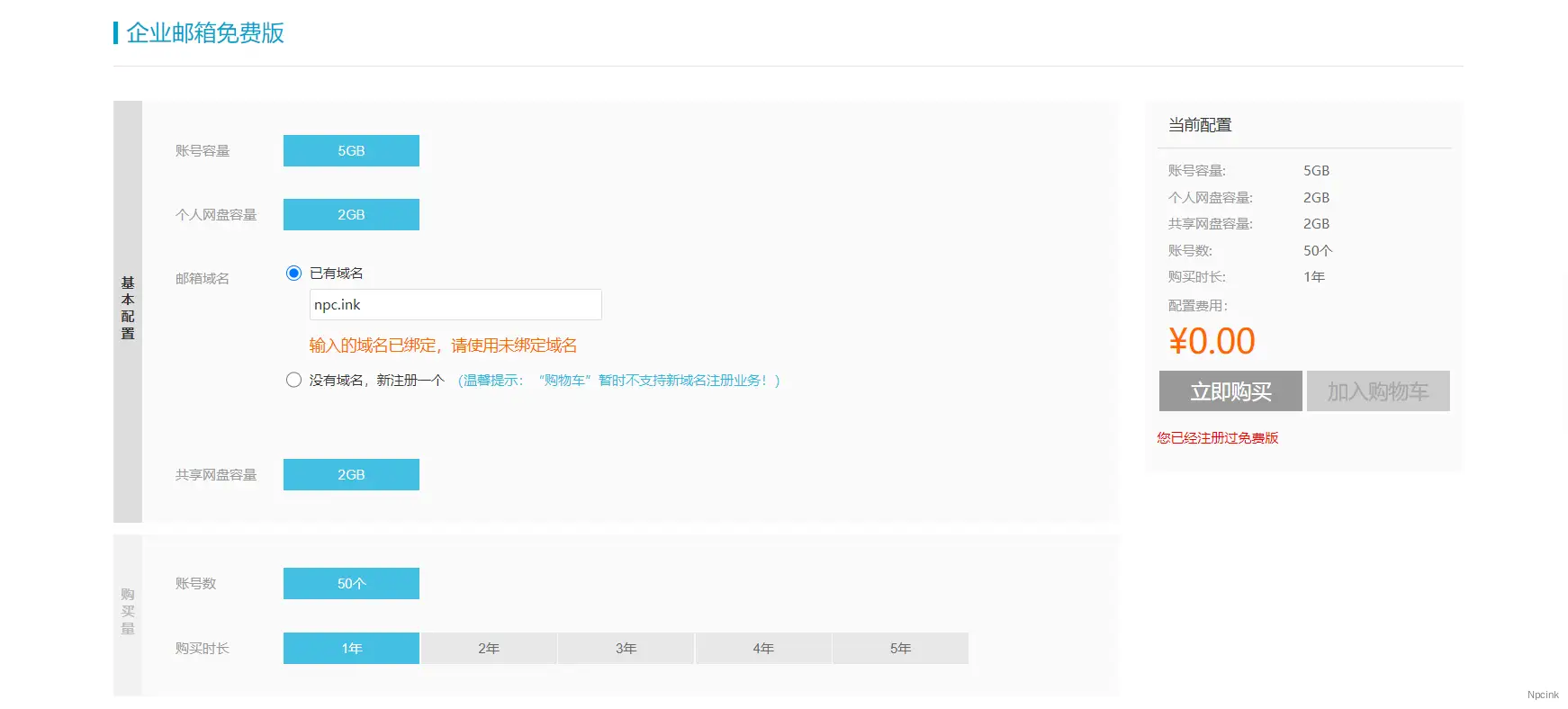Click the 输入的域名已绑定 error message
Viewport: 1568px width, 709px height.
pos(443,346)
